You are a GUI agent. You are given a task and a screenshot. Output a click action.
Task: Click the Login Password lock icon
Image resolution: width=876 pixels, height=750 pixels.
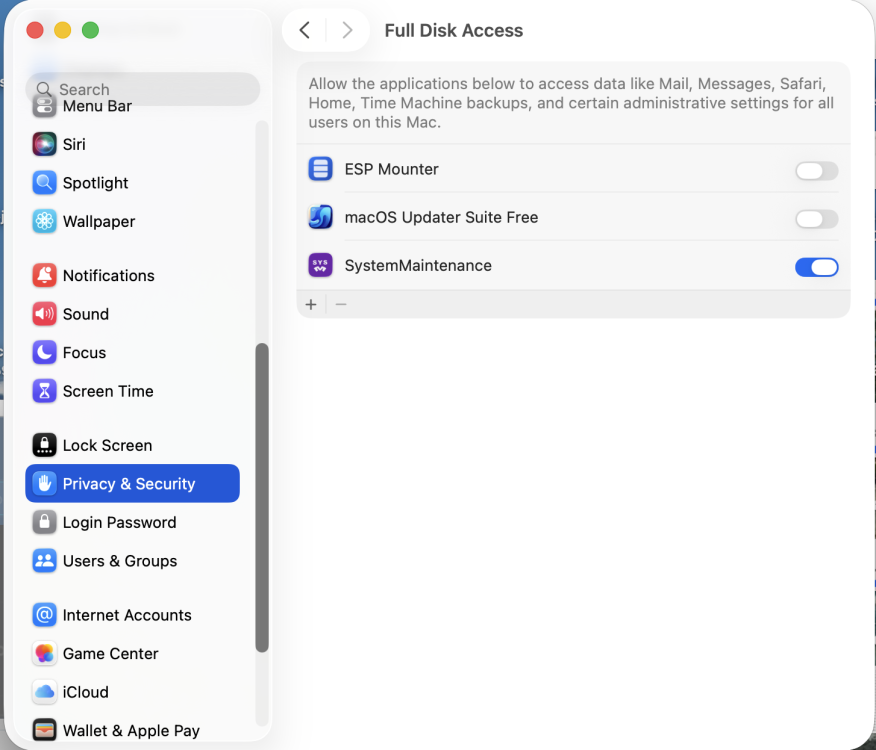44,522
